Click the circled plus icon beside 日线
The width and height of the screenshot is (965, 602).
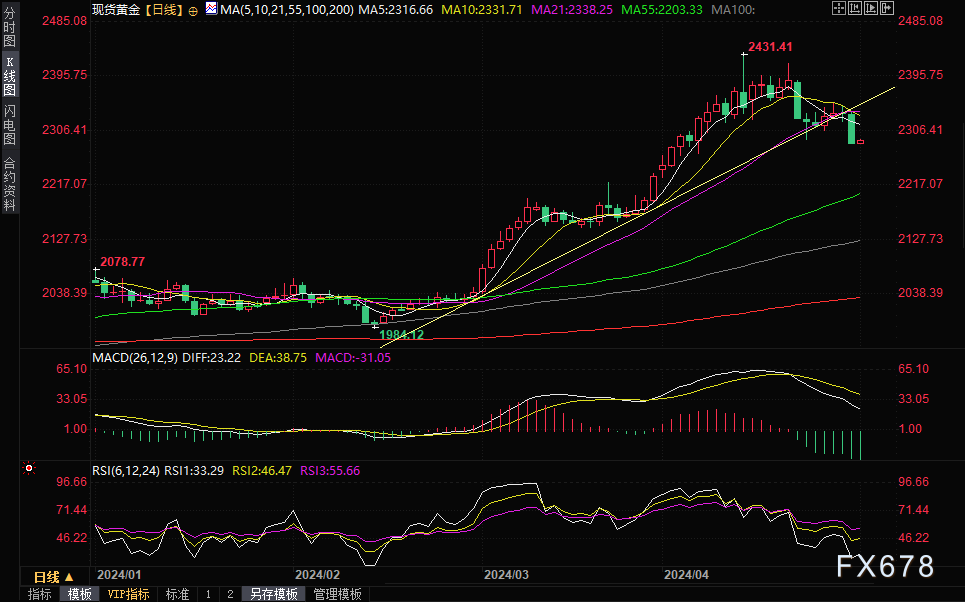(x=193, y=9)
